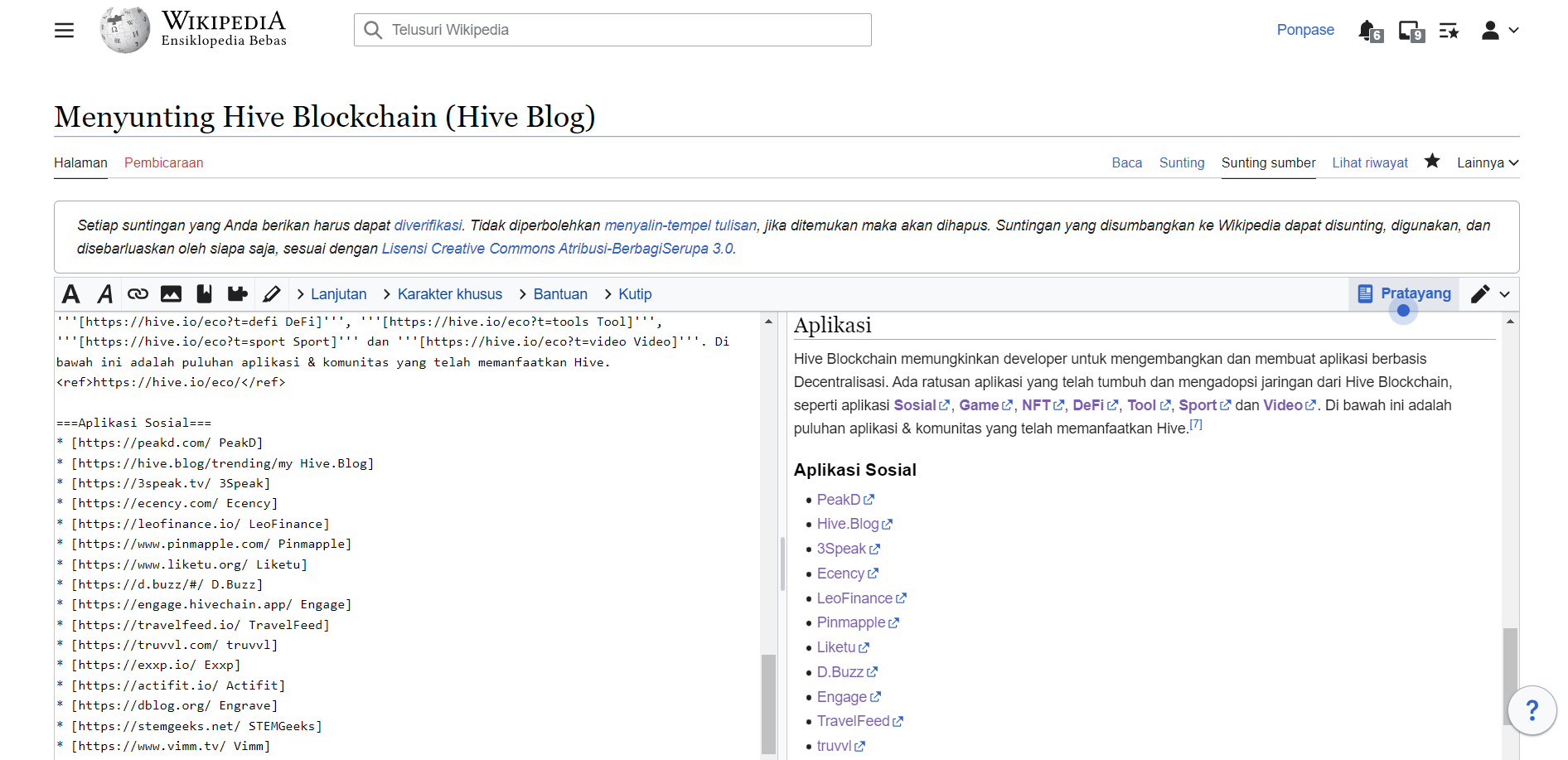Image resolution: width=1568 pixels, height=760 pixels.
Task: Open the user account menu icon
Action: point(1490,31)
